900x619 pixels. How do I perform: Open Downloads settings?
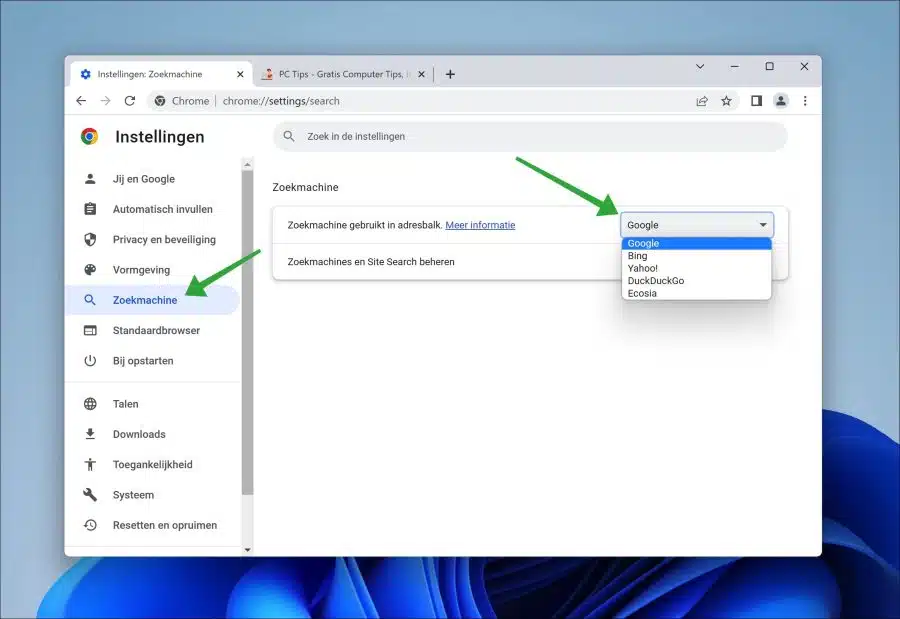tap(152, 434)
